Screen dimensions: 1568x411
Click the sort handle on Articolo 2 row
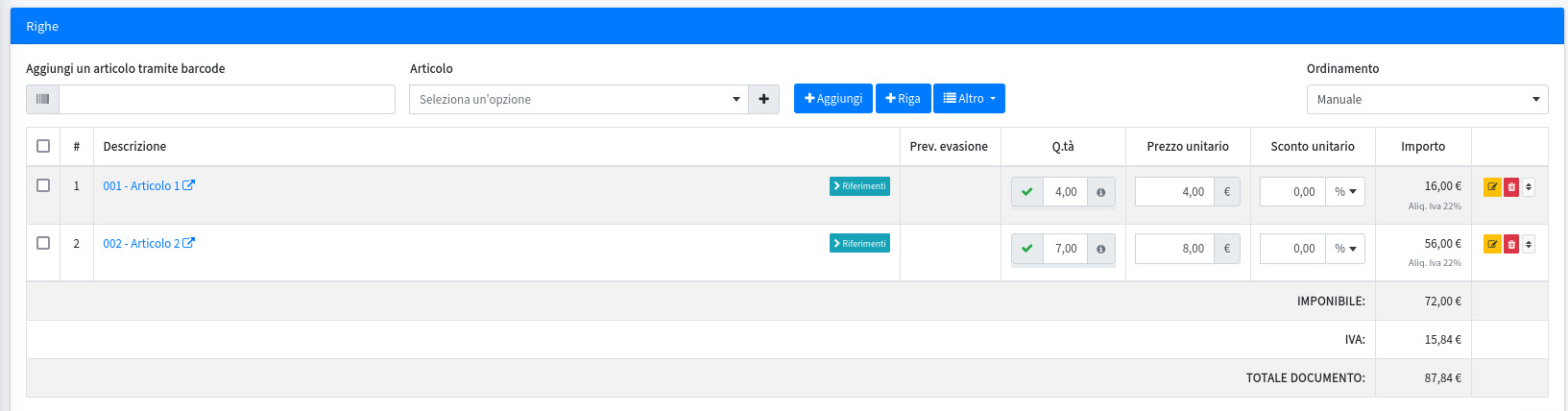[x=1529, y=244]
